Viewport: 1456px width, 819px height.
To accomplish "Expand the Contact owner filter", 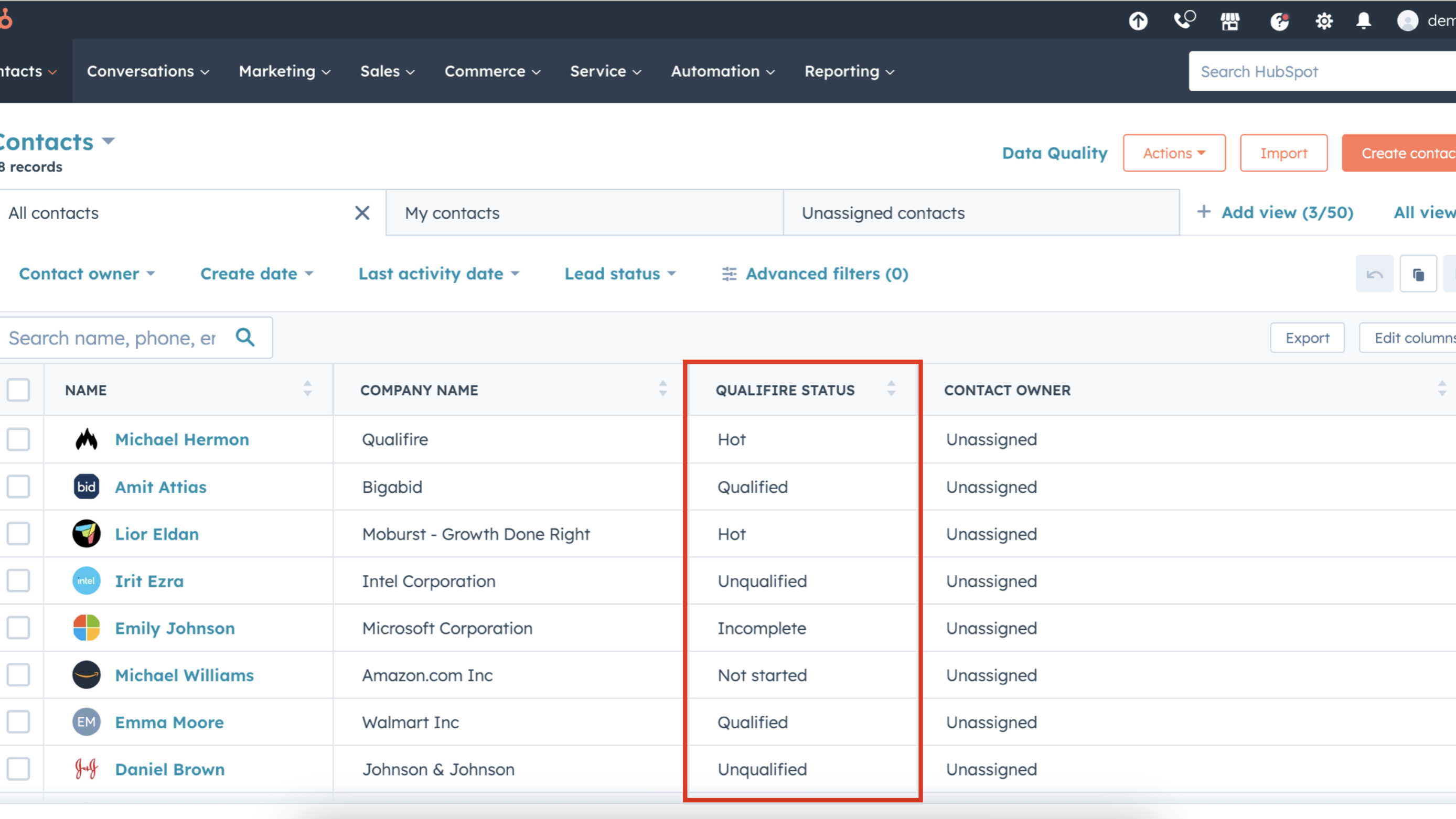I will coord(87,274).
